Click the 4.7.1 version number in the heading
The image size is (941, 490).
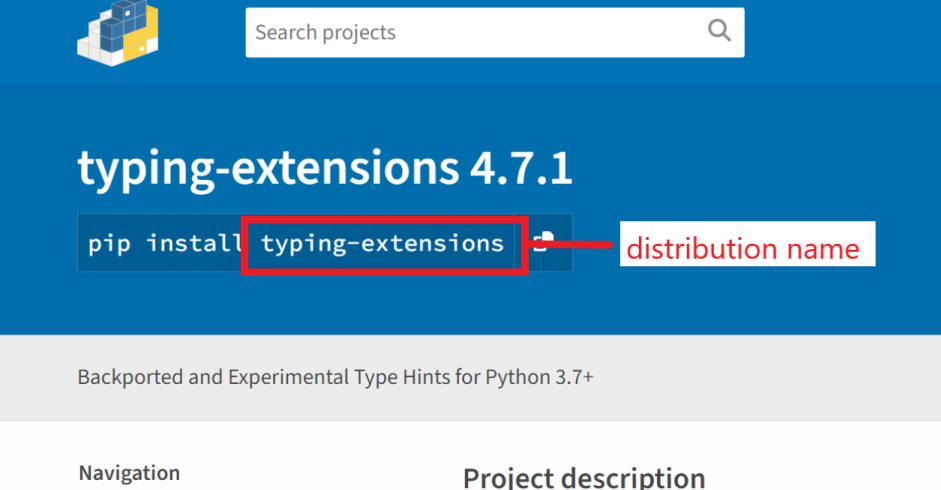coord(521,168)
